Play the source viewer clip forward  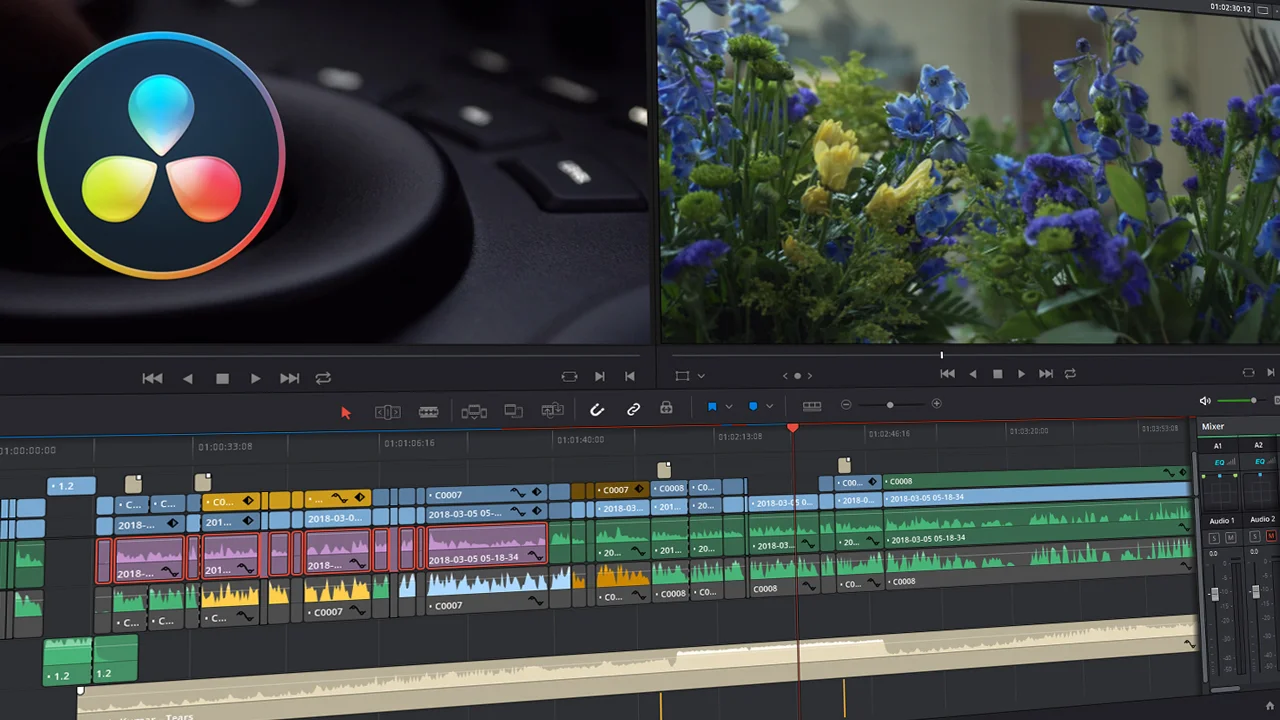coord(255,378)
